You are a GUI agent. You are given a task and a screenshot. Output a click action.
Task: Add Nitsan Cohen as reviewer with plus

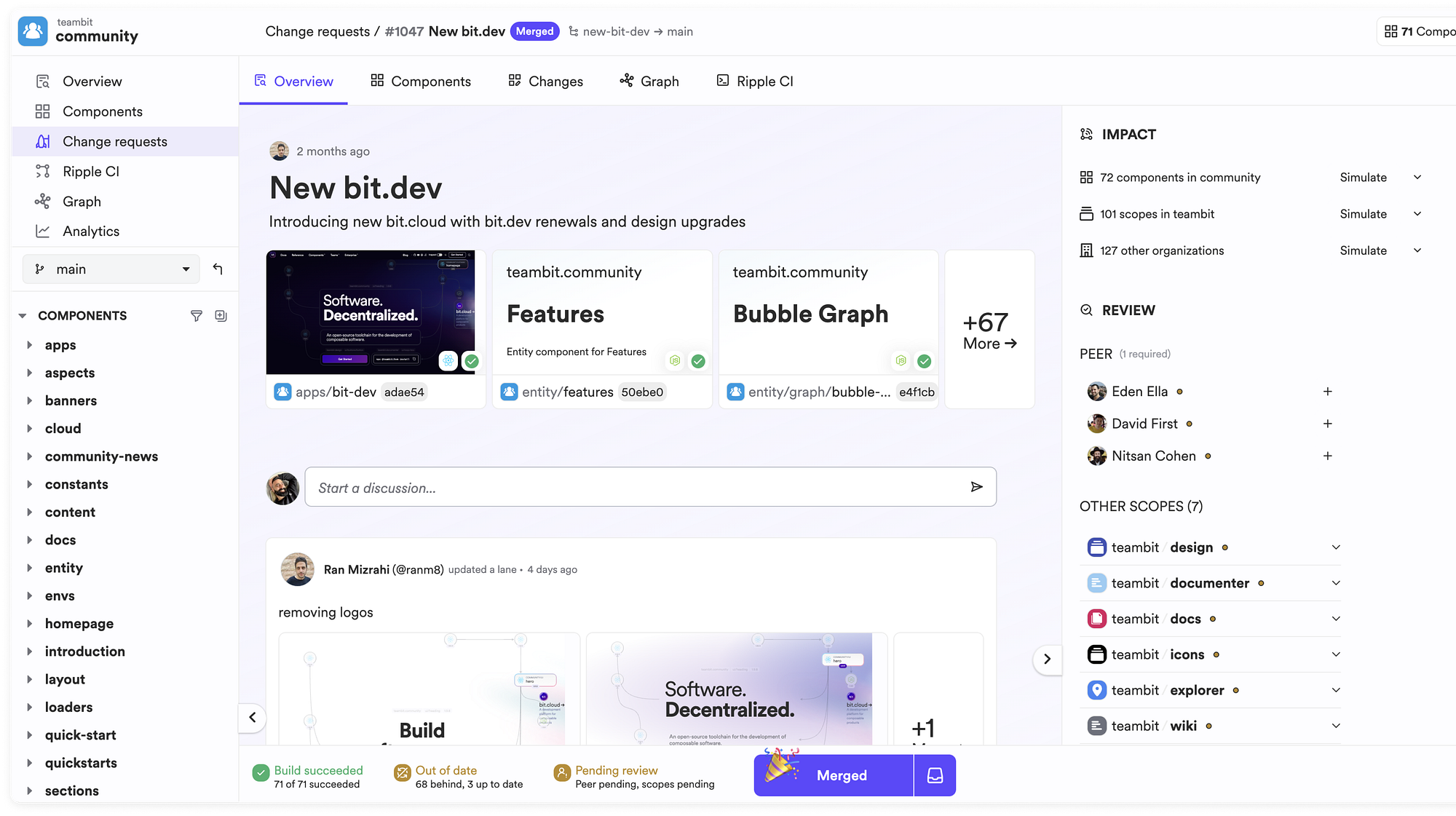[x=1328, y=456]
